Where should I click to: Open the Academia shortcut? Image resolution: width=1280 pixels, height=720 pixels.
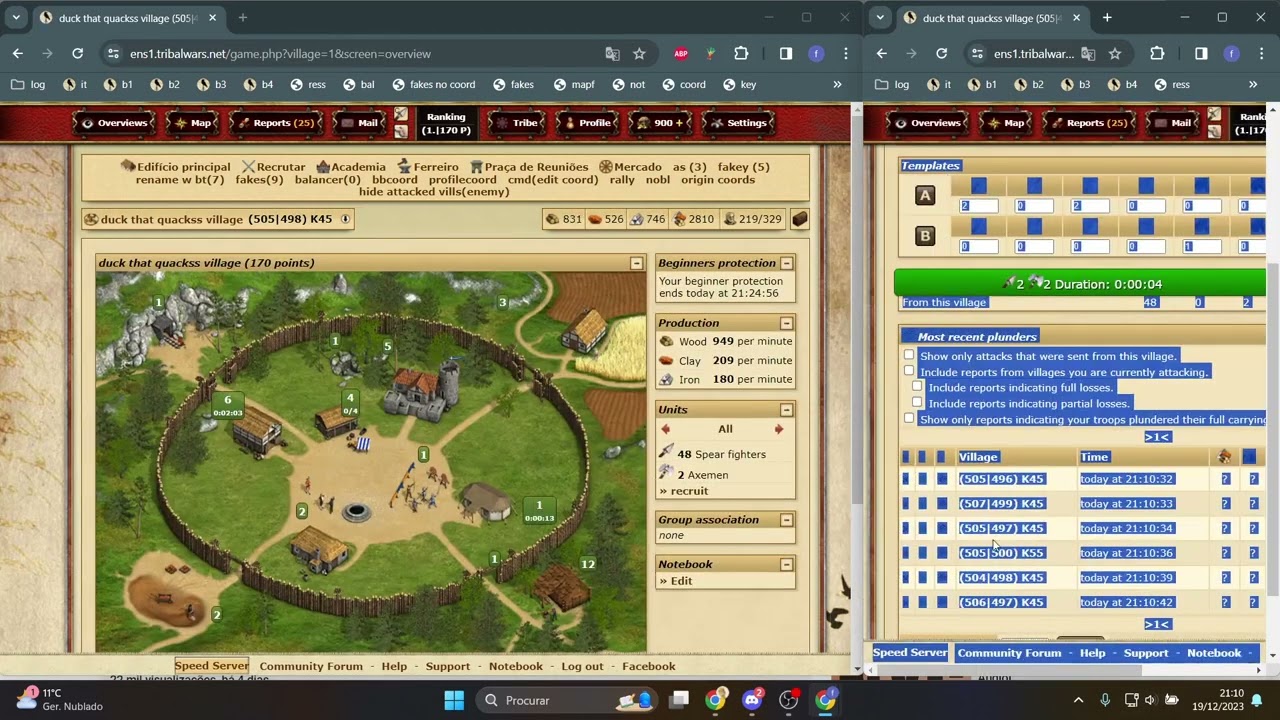click(x=351, y=167)
